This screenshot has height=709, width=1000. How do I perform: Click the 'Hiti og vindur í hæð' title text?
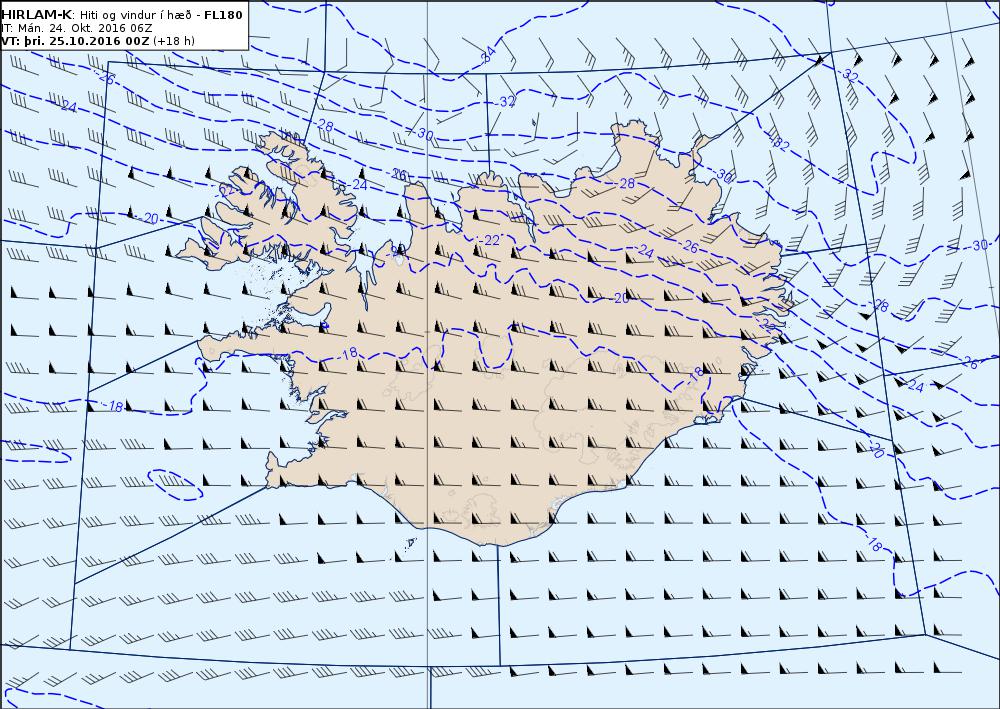(136, 15)
